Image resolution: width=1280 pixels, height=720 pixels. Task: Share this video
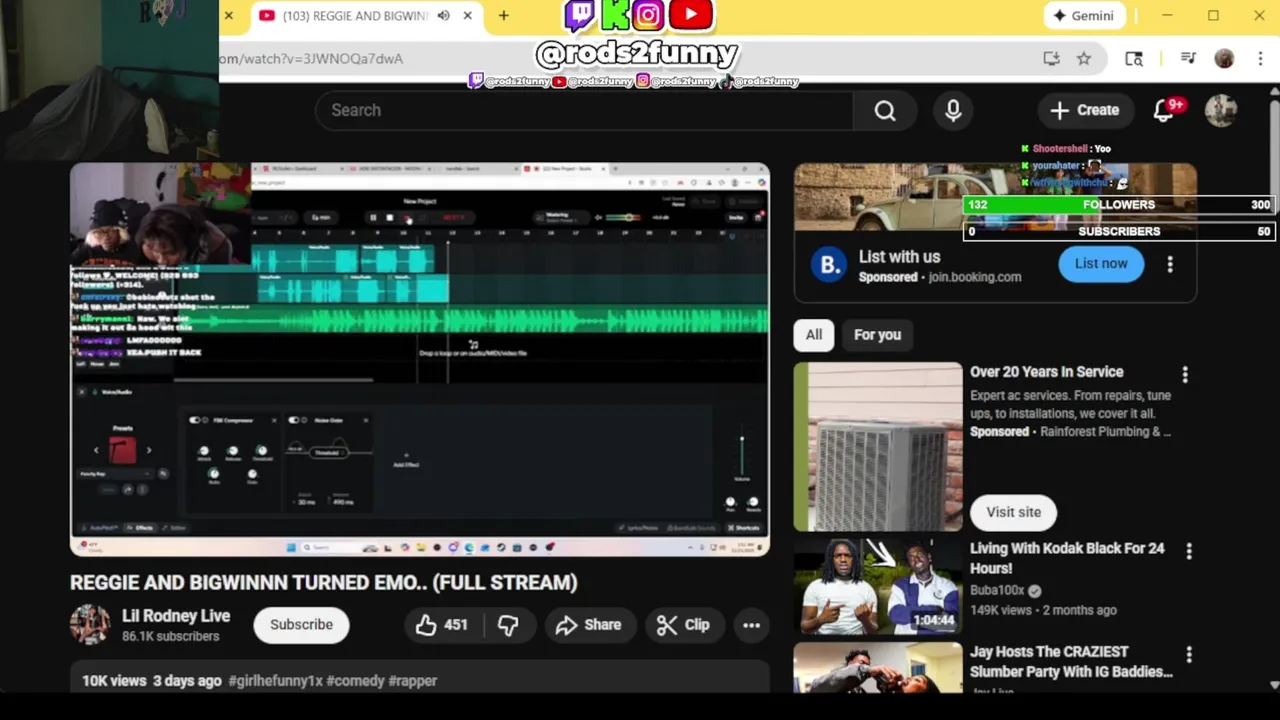(589, 625)
